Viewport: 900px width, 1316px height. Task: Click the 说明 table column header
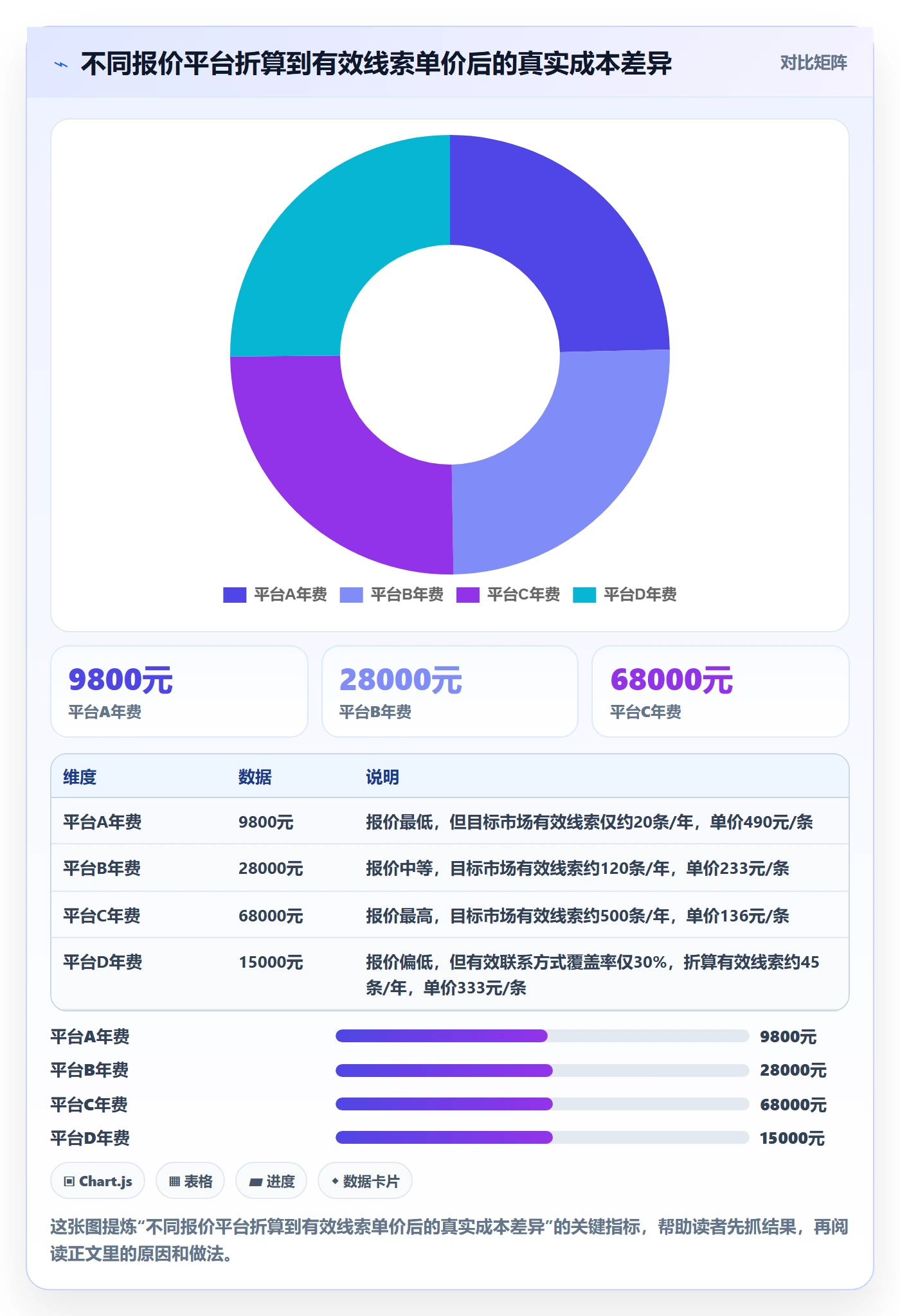point(382,777)
